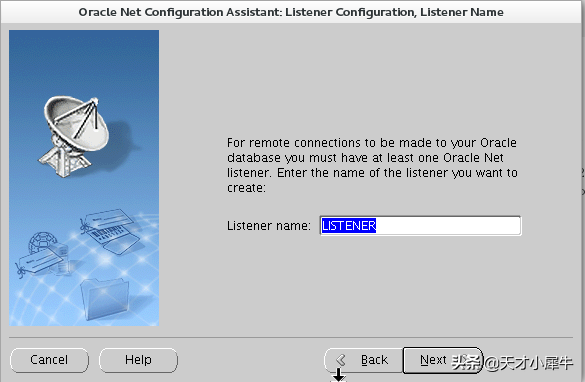Click the dialog title bar text
The width and height of the screenshot is (585, 382).
[x=291, y=12]
